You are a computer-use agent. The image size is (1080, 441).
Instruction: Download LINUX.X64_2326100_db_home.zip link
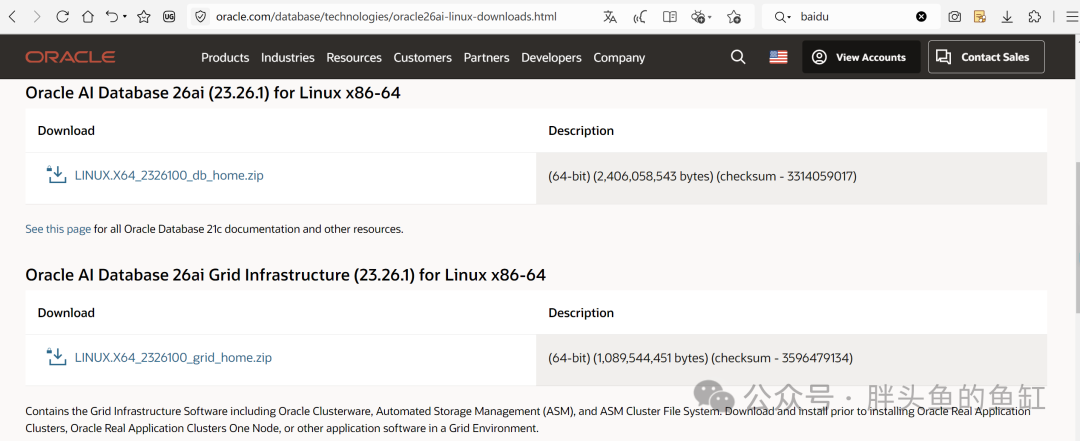coord(169,176)
